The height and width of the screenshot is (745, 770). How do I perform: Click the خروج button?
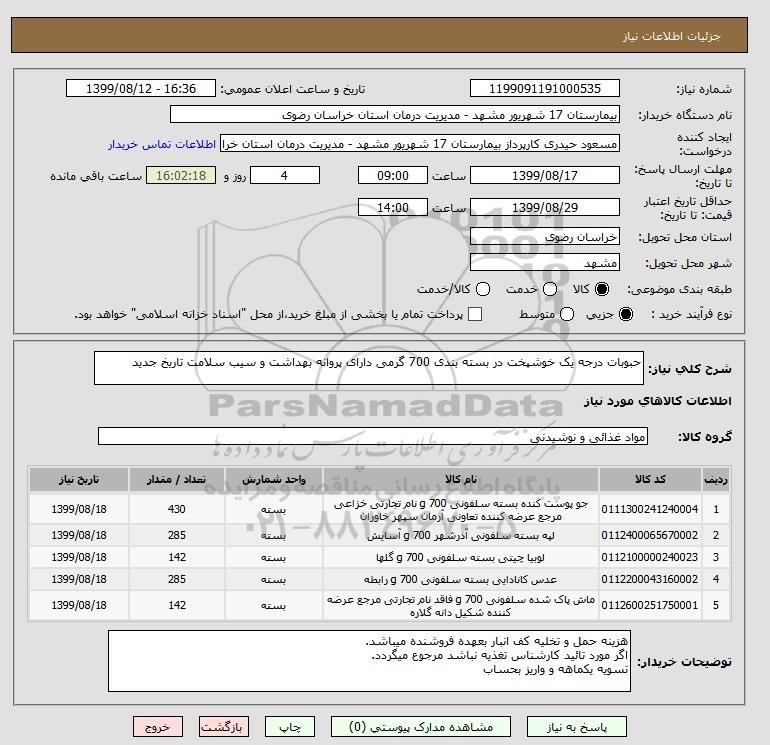coord(158,727)
